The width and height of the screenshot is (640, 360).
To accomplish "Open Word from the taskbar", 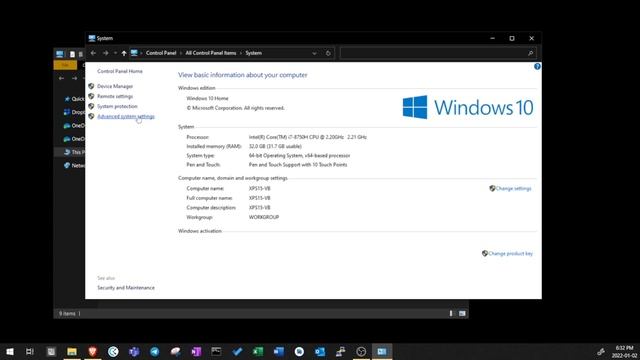I will click(x=278, y=351).
